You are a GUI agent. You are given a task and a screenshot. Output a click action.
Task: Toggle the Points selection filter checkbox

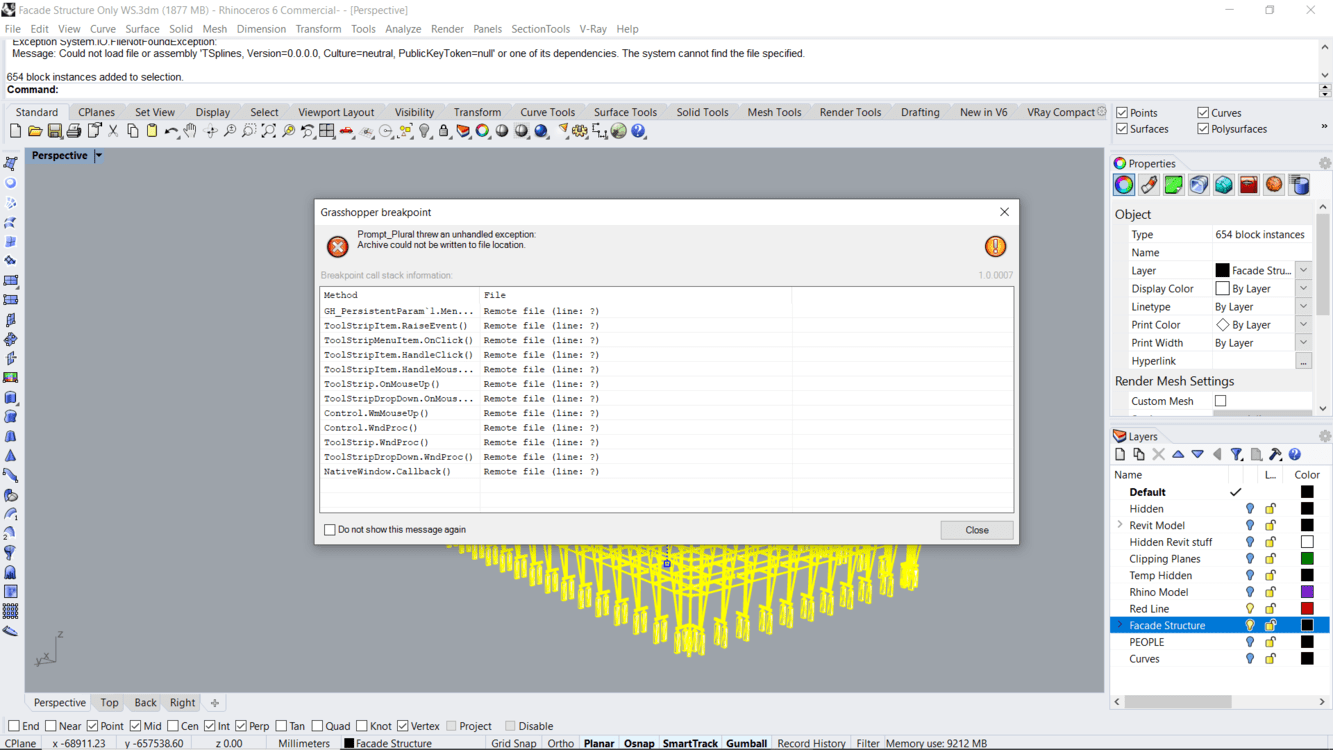(1122, 113)
